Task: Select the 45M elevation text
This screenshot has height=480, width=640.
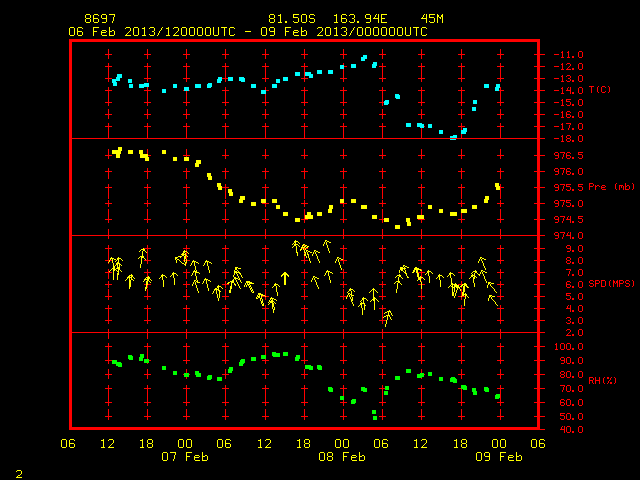Action: [432, 19]
